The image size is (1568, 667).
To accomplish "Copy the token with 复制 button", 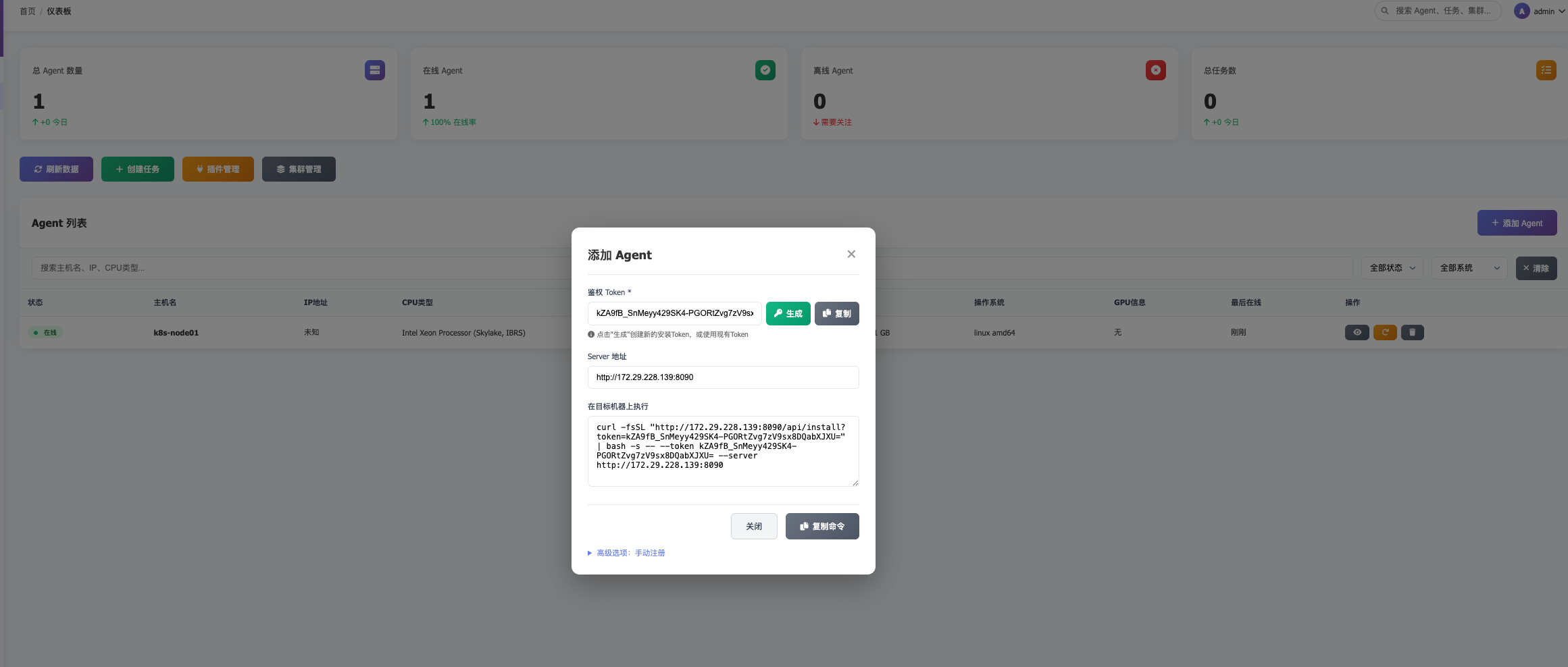I will point(836,313).
